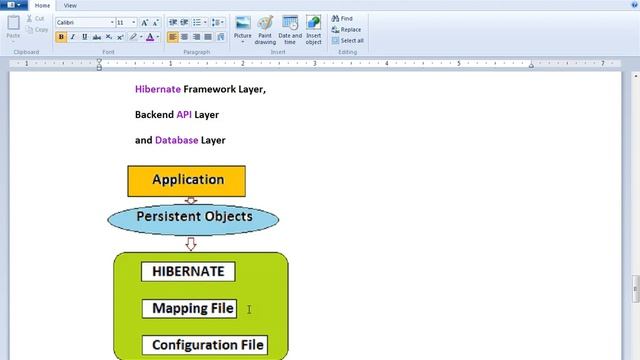Toggle Underline formatting
This screenshot has height=360, width=640.
tap(84, 37)
